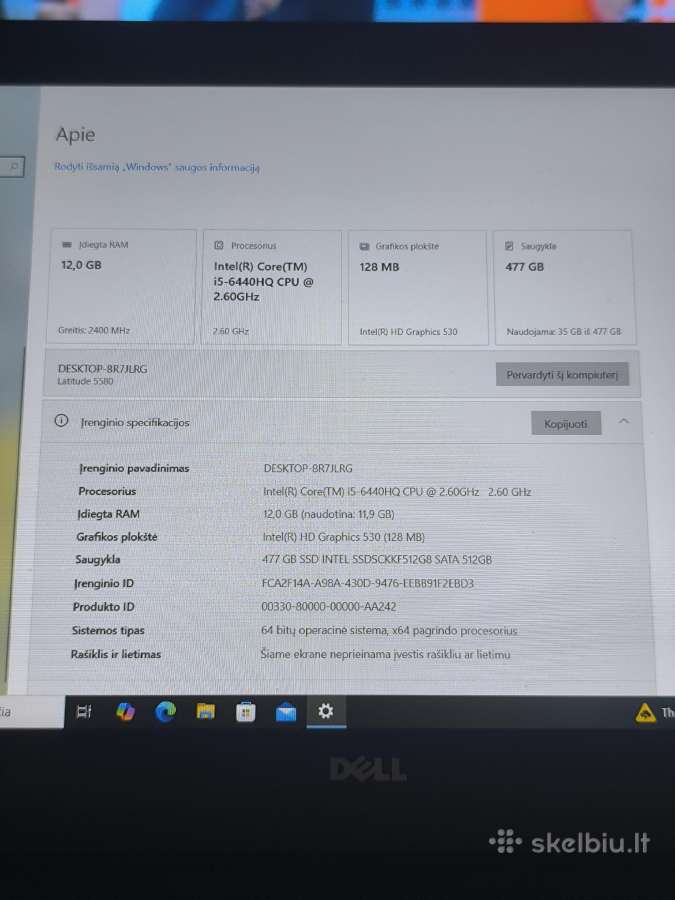Click the search icon in the settings sidebar
The image size is (675, 900).
pyautogui.click(x=14, y=167)
